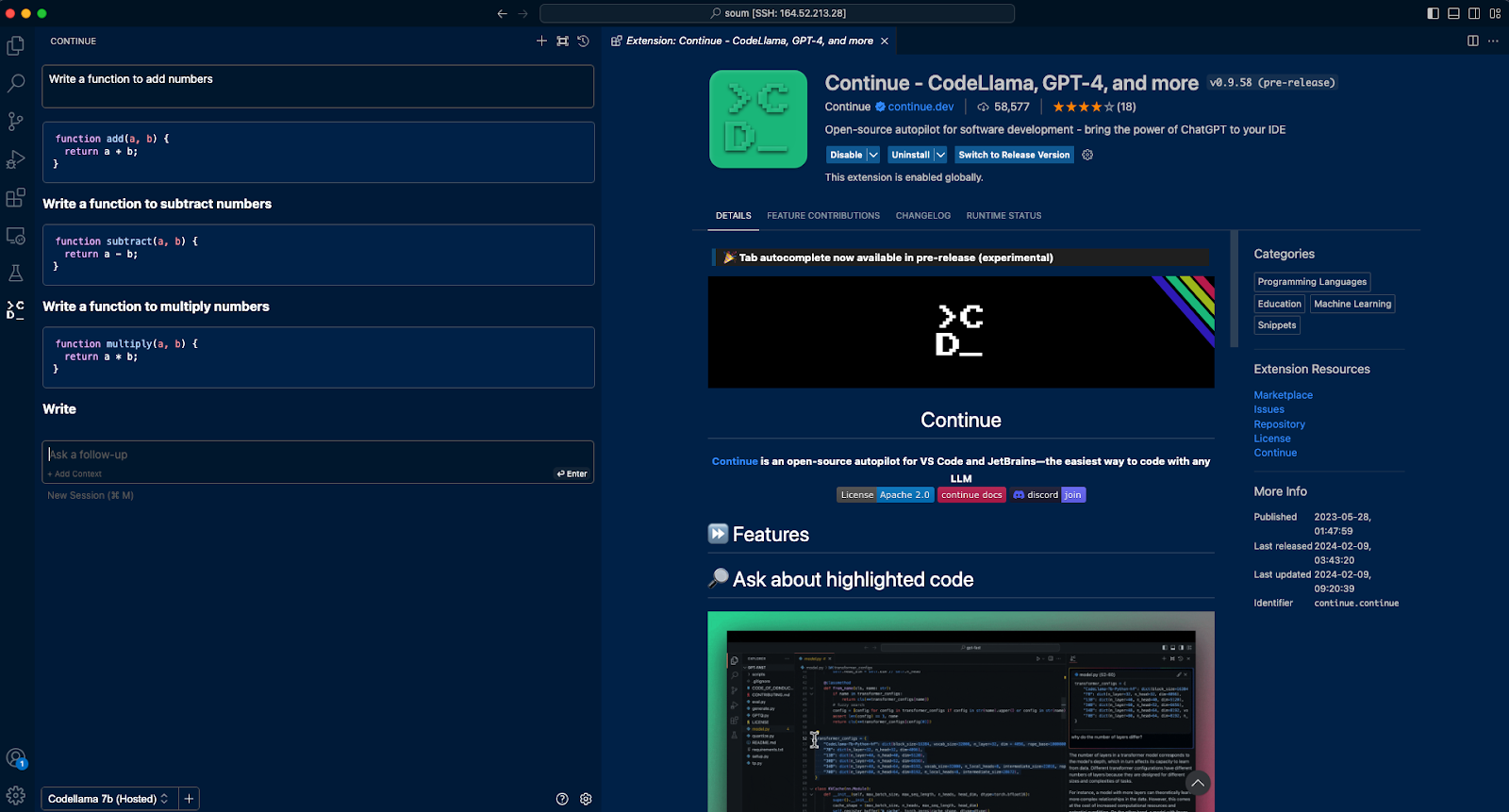Click the star rating (18)

tap(1094, 107)
